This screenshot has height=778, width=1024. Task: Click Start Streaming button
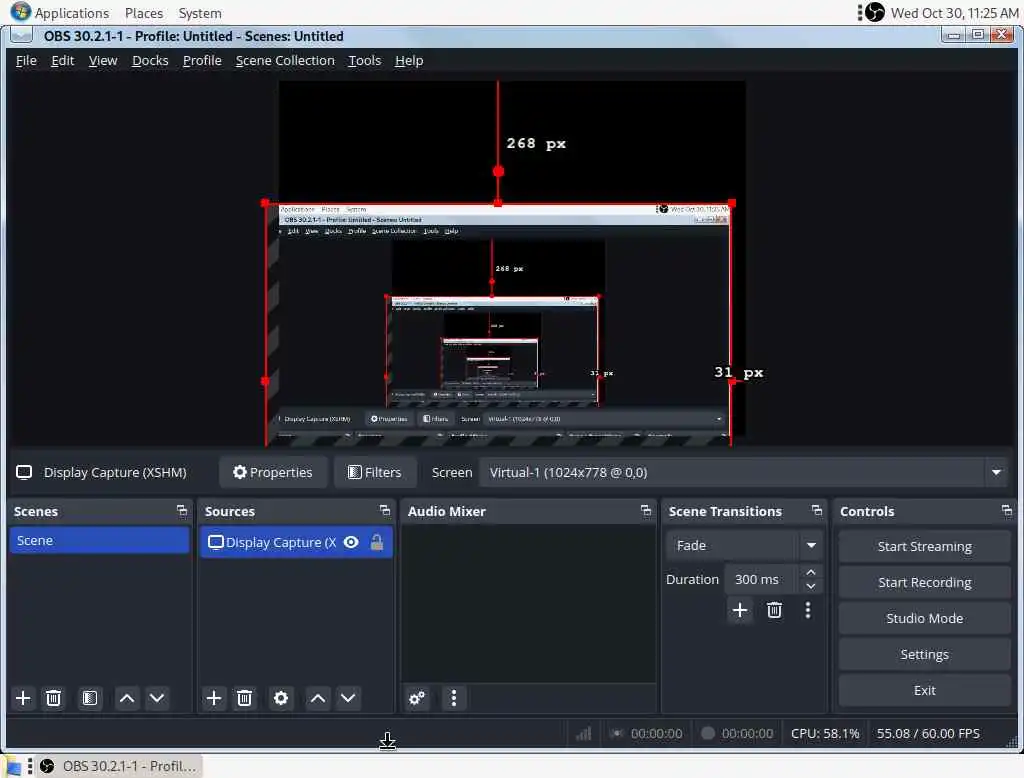(924, 547)
